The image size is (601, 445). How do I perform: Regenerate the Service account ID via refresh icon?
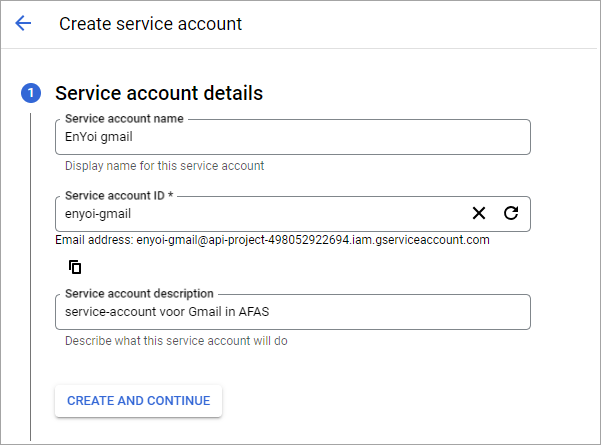511,213
